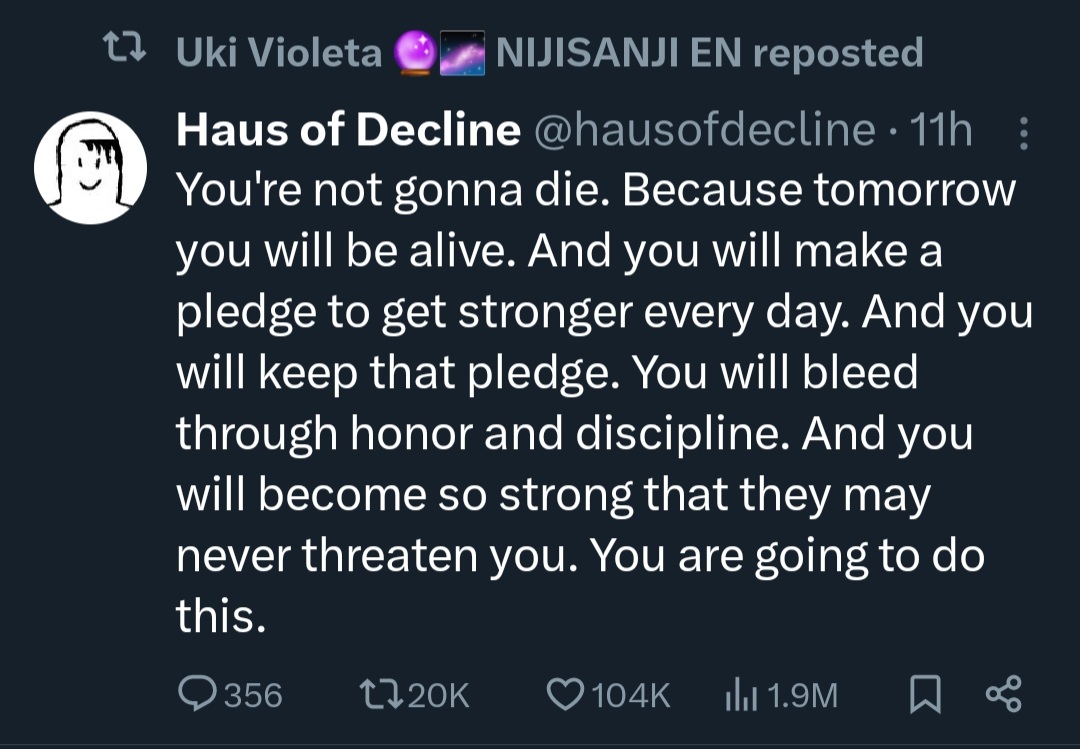Click the repost indicator icon above the tweet
Viewport: 1080px width, 749px height.
(x=124, y=48)
